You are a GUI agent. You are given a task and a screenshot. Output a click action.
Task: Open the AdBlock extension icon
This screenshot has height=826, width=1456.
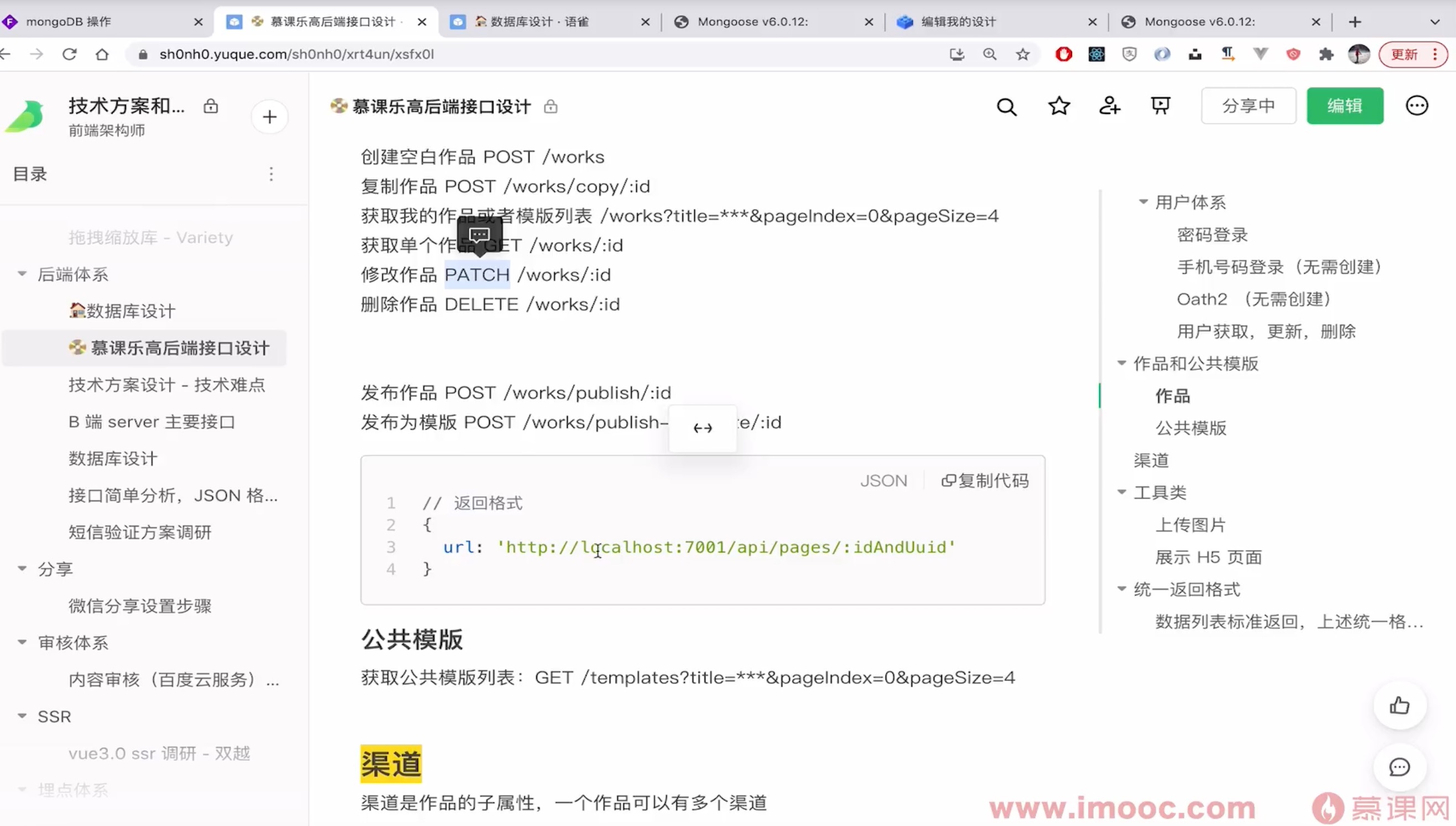1064,54
